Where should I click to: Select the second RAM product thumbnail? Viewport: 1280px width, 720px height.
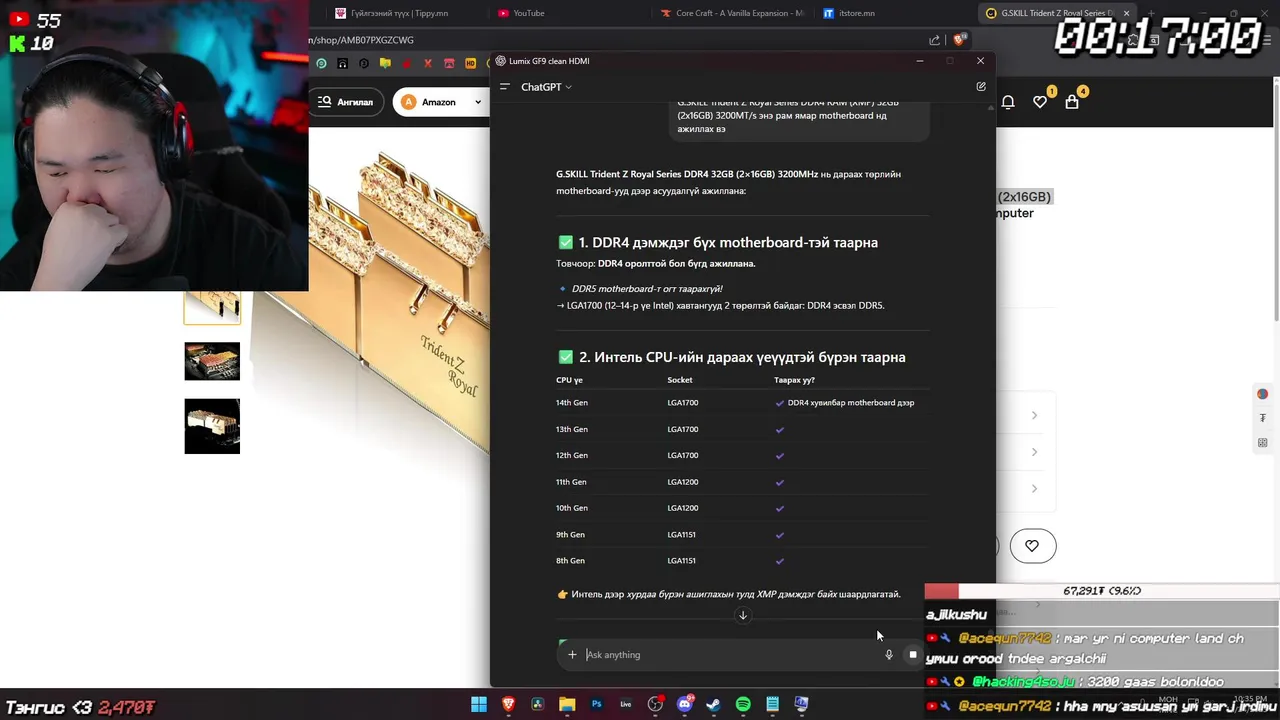[212, 361]
